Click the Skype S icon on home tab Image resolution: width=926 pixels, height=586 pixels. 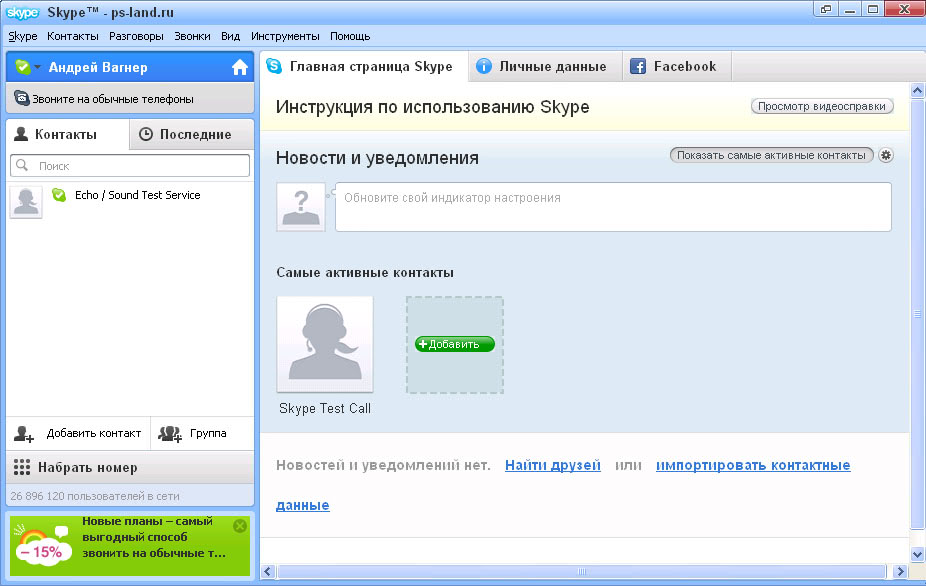point(274,66)
